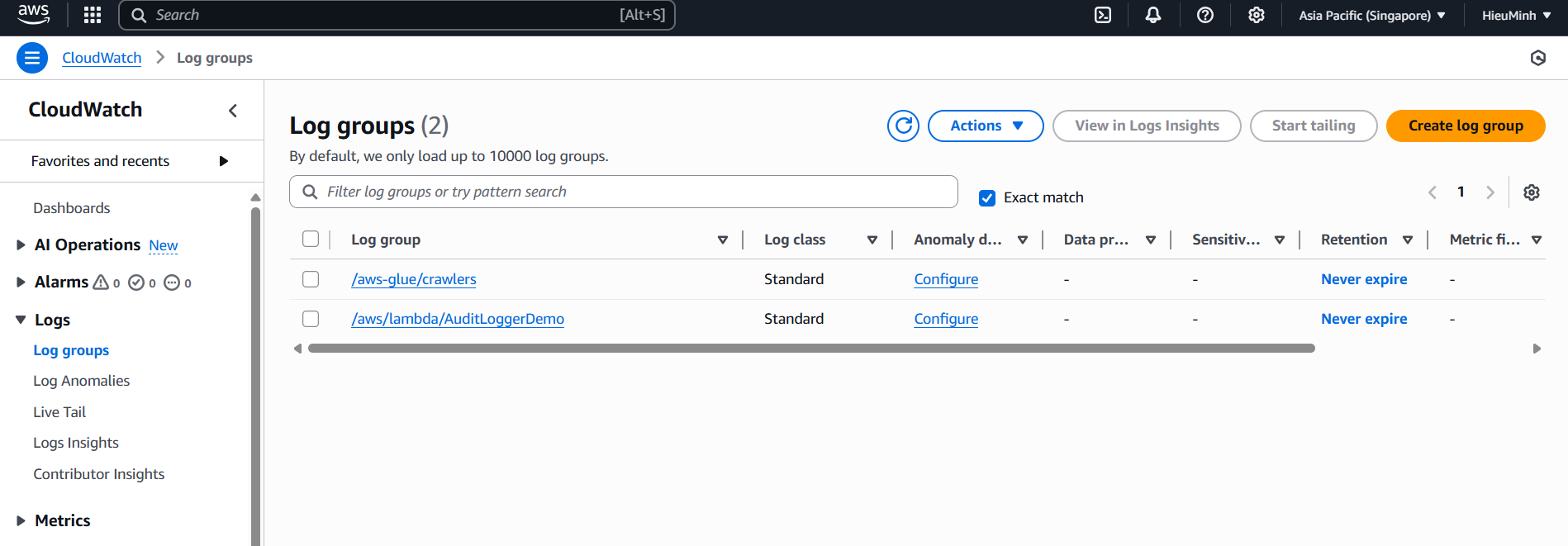Click the hexagon icon at breadcrumb right
The height and width of the screenshot is (546, 1568).
pos(1538,58)
